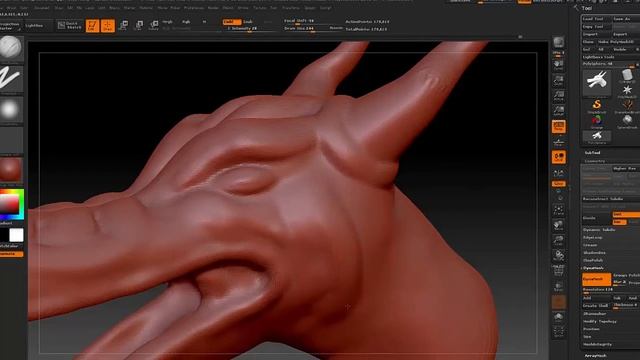Toggle the Floor grid icon

pos(558,142)
